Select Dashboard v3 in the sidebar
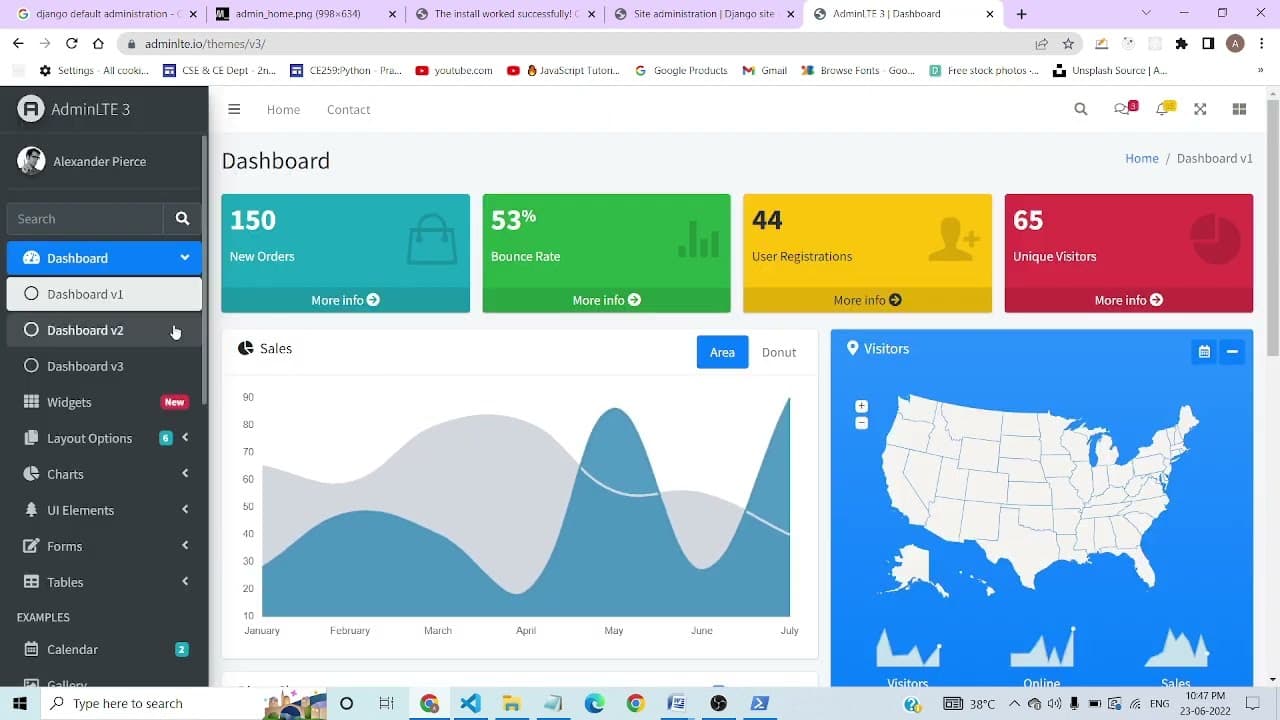The image size is (1280, 720). (x=104, y=366)
